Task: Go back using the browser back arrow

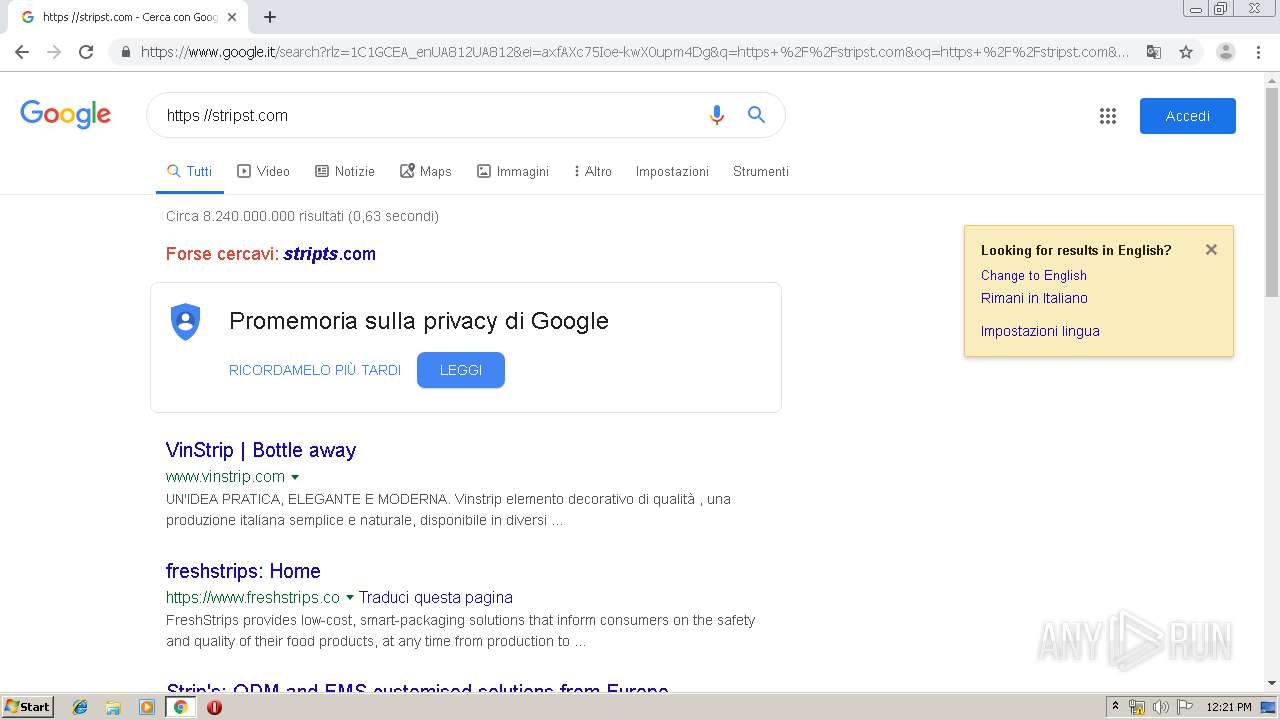Action: pos(22,52)
